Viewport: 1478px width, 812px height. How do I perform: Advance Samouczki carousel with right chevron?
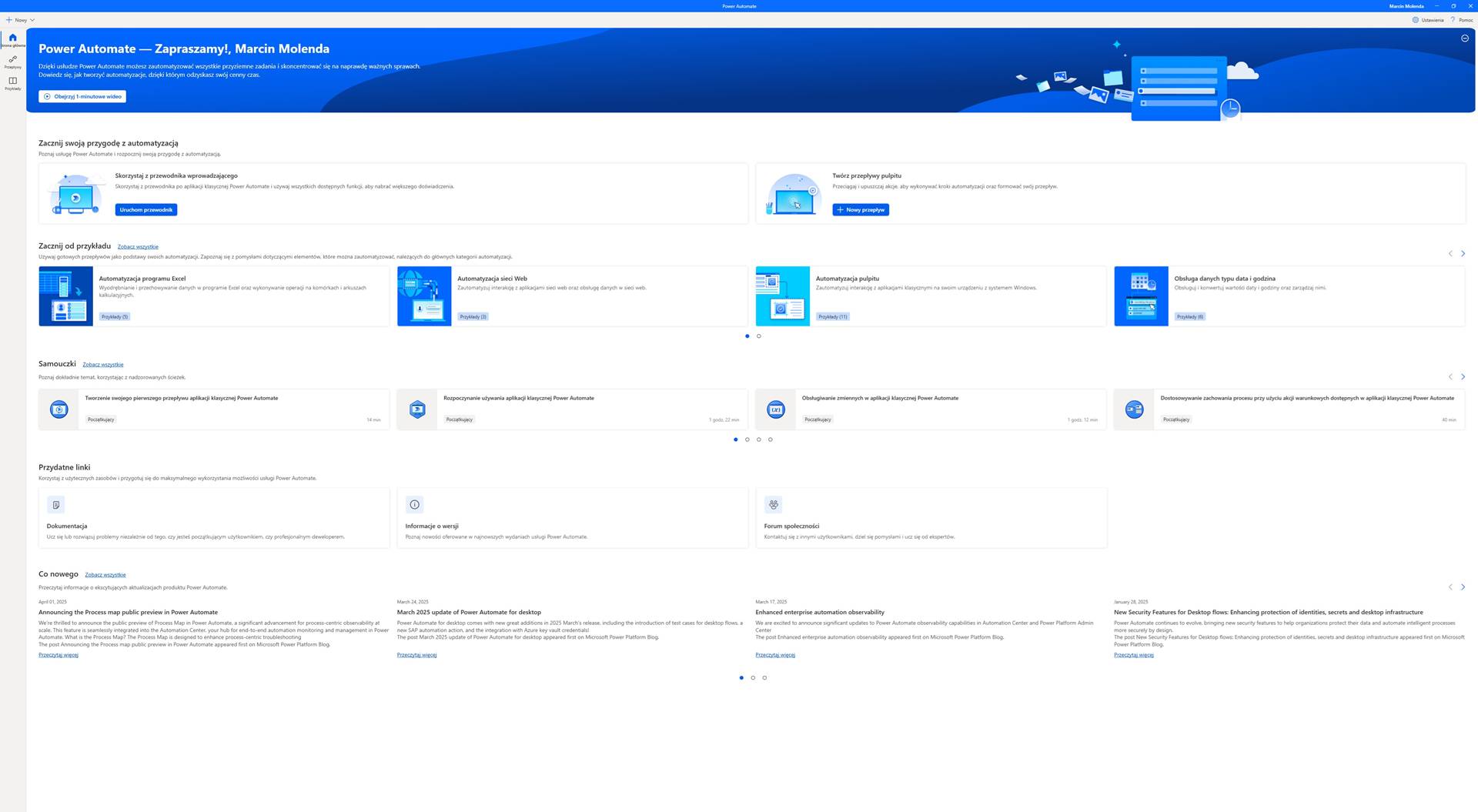[x=1463, y=376]
